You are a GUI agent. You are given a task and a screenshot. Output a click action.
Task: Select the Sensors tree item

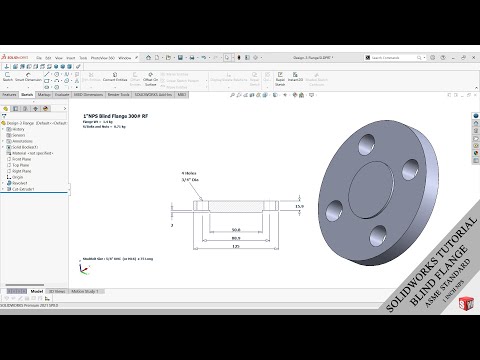[x=16, y=135]
